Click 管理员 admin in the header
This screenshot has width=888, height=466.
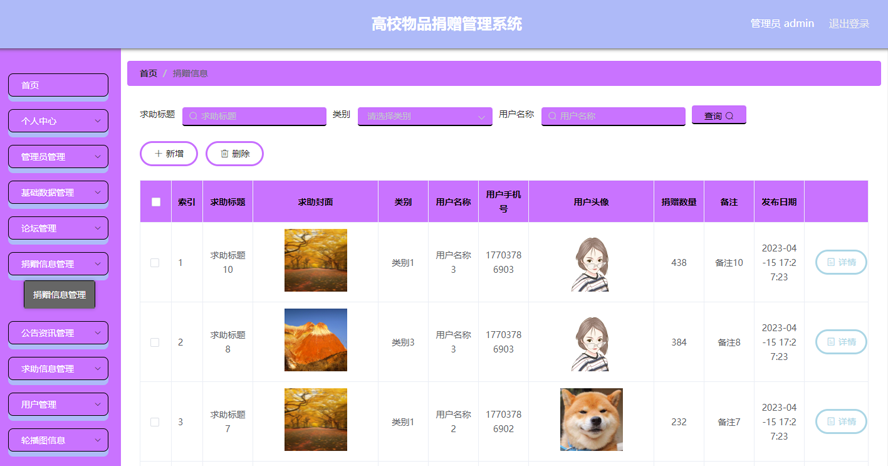coord(782,24)
